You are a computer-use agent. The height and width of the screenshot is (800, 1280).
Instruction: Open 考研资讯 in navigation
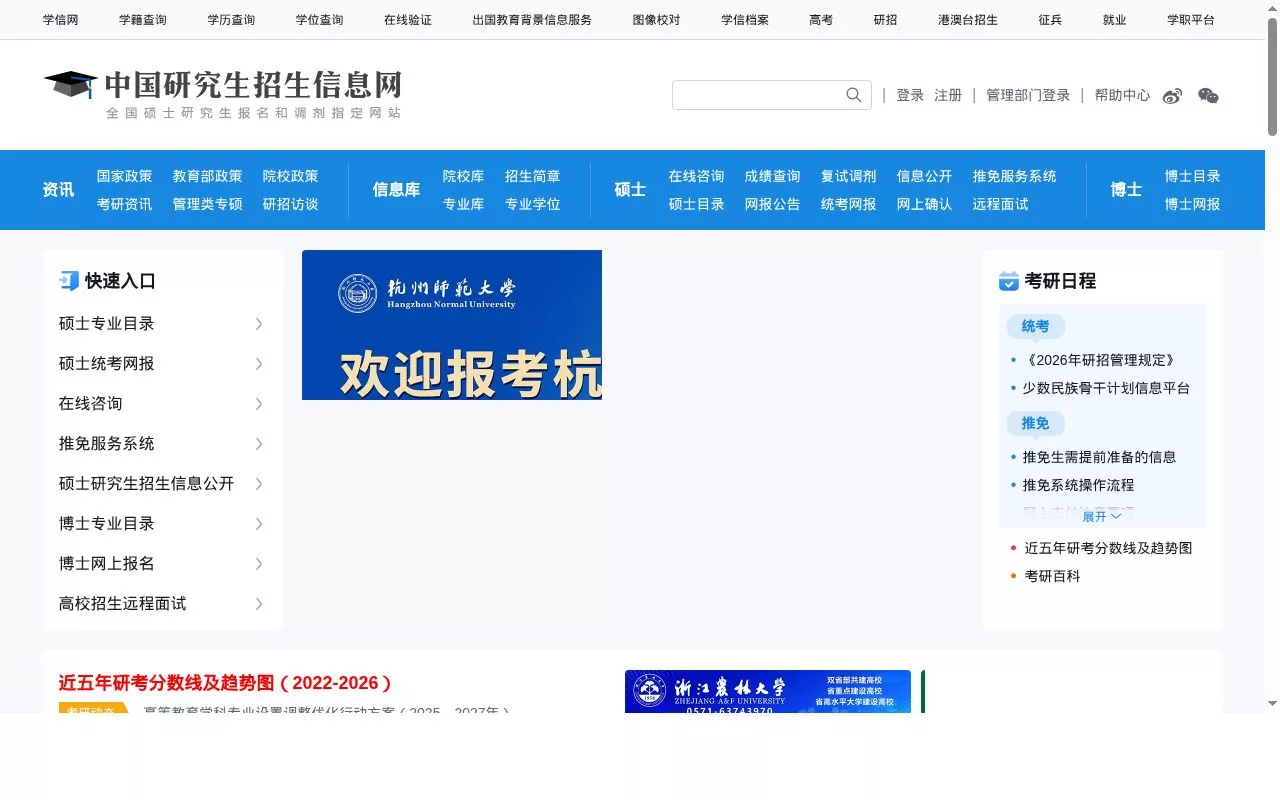pos(125,204)
